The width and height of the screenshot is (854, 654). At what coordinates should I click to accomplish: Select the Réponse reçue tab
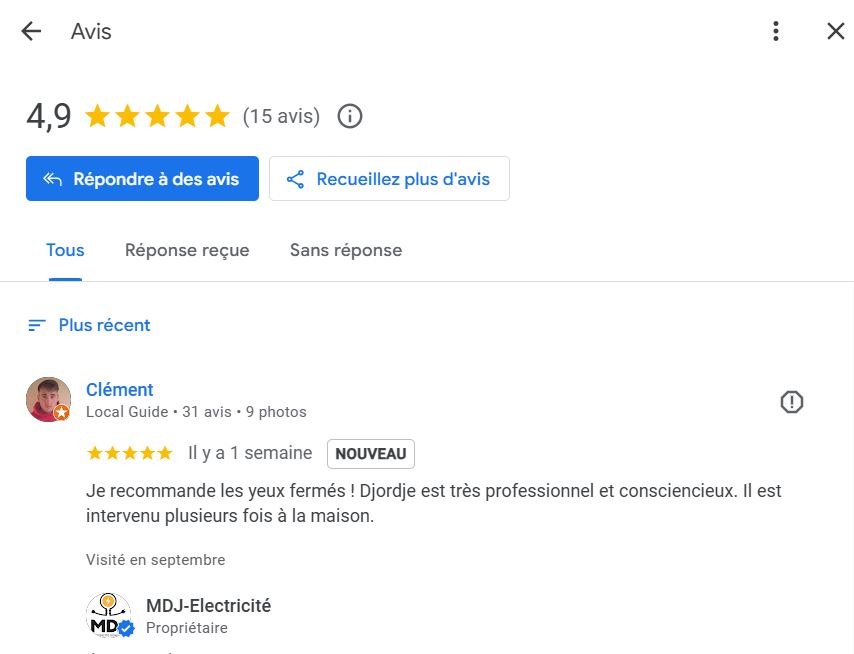187,250
